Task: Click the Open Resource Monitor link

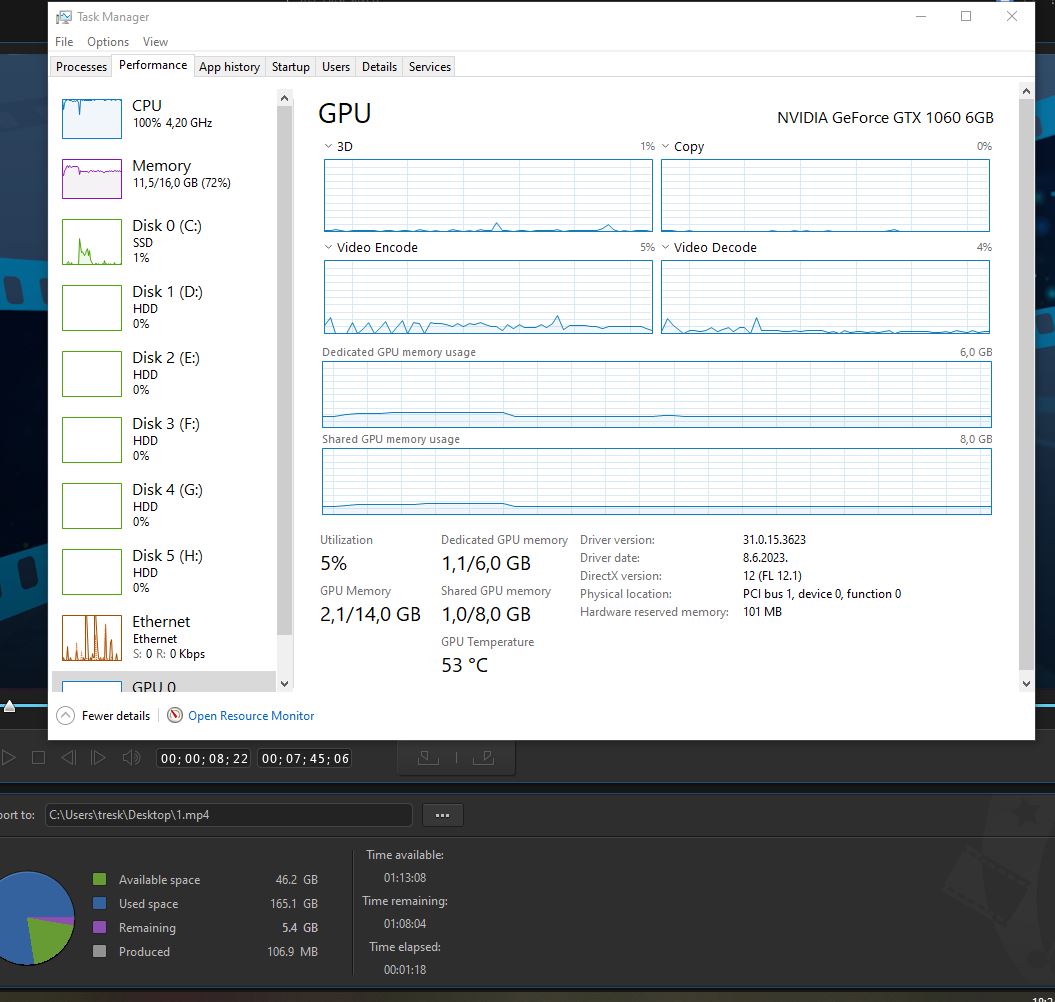Action: point(251,716)
